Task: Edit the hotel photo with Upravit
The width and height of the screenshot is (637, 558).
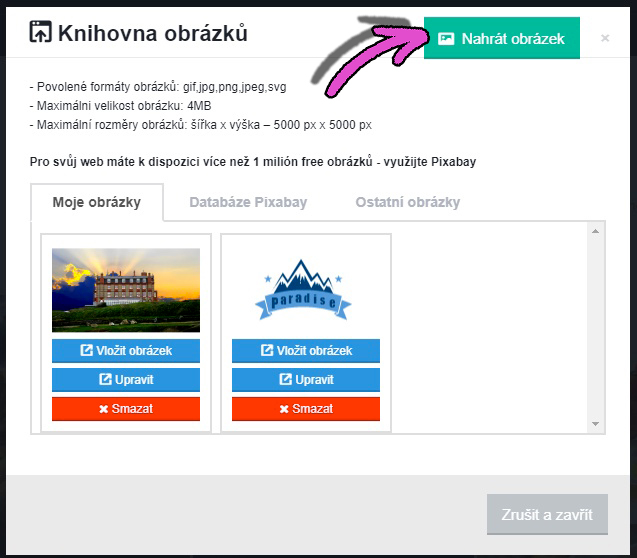Action: click(126, 380)
